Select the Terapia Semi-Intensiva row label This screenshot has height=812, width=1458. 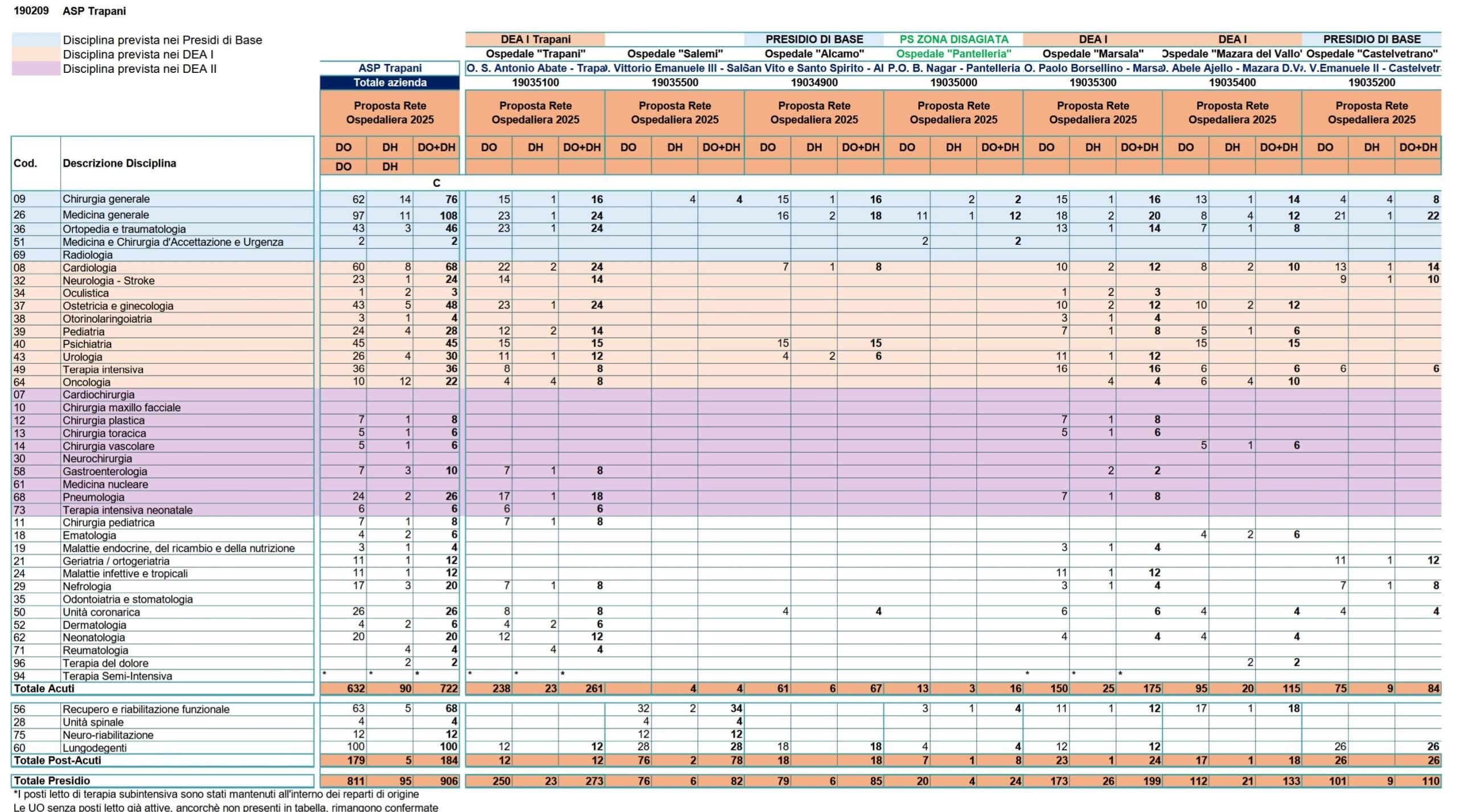pos(117,676)
